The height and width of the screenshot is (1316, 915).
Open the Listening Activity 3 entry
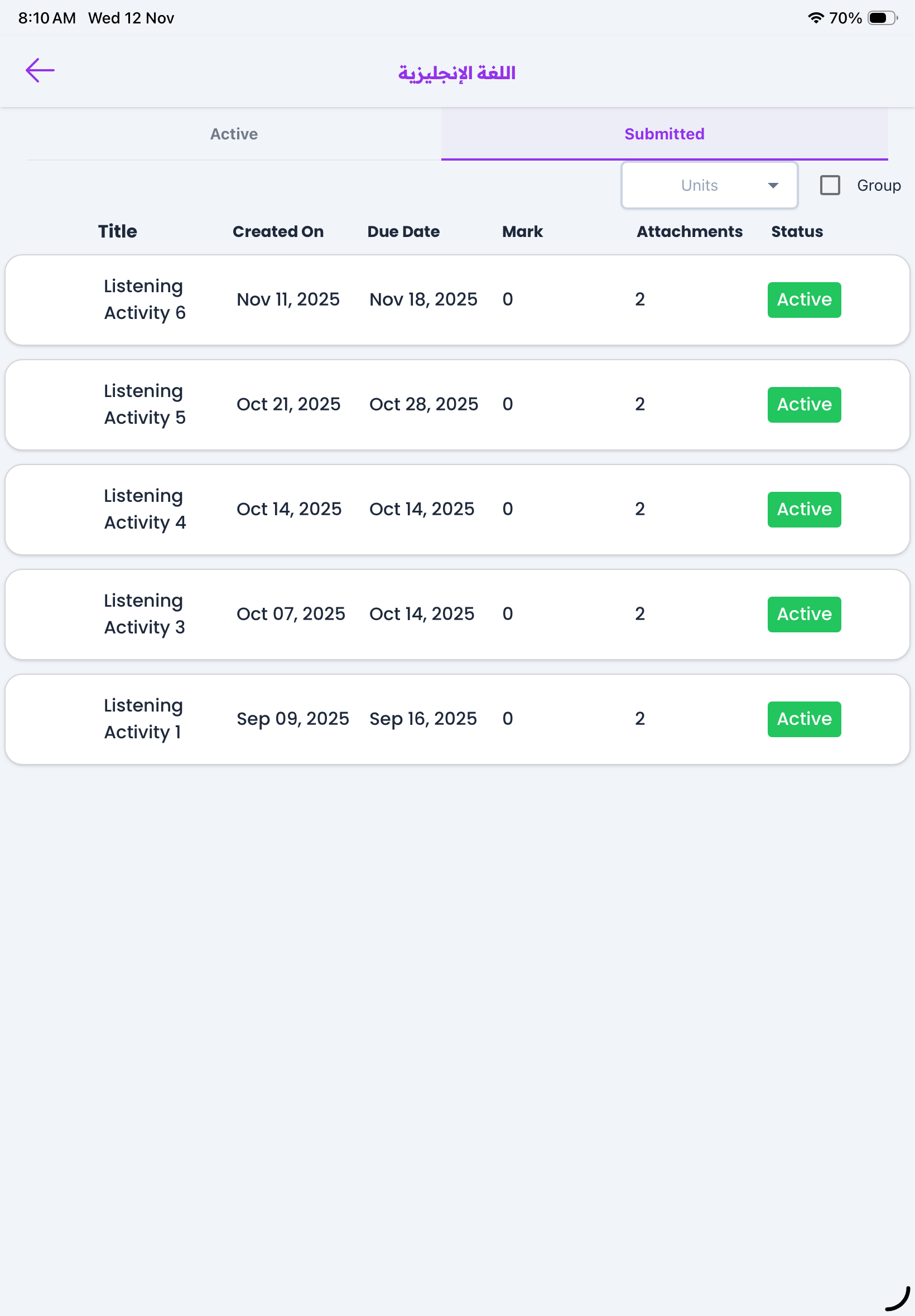coord(145,613)
